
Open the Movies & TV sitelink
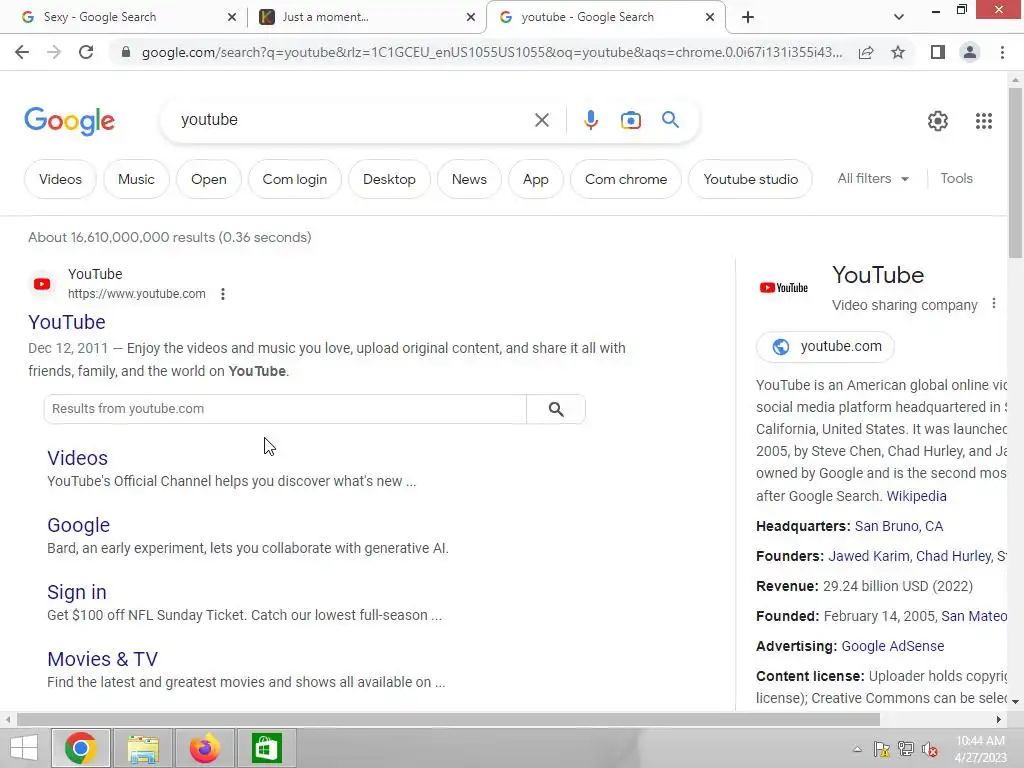[x=103, y=659]
